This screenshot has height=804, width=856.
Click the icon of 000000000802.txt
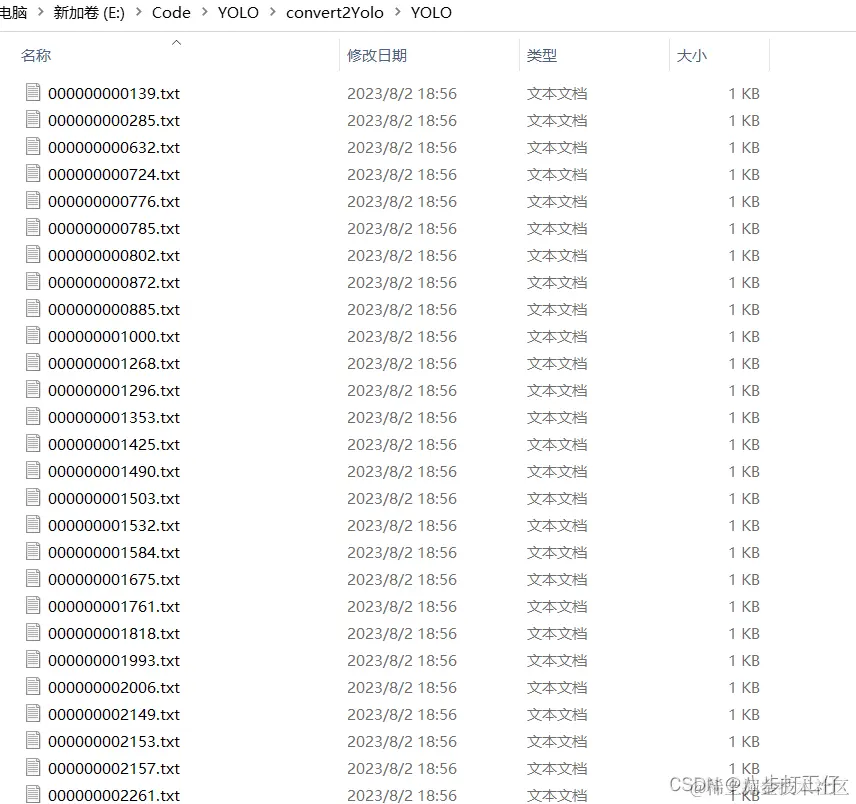tap(33, 254)
